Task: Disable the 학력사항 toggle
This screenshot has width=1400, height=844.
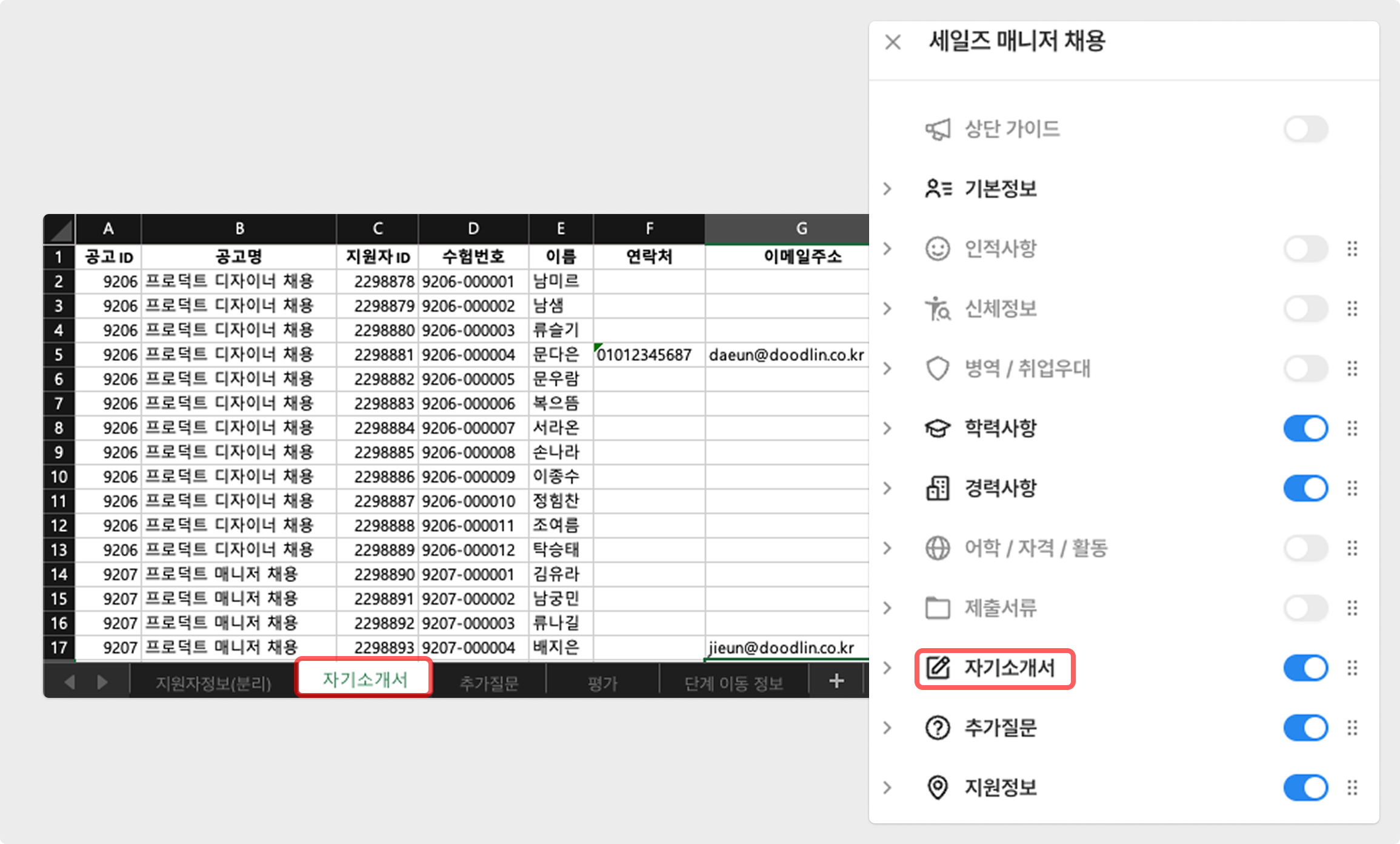Action: click(1305, 428)
